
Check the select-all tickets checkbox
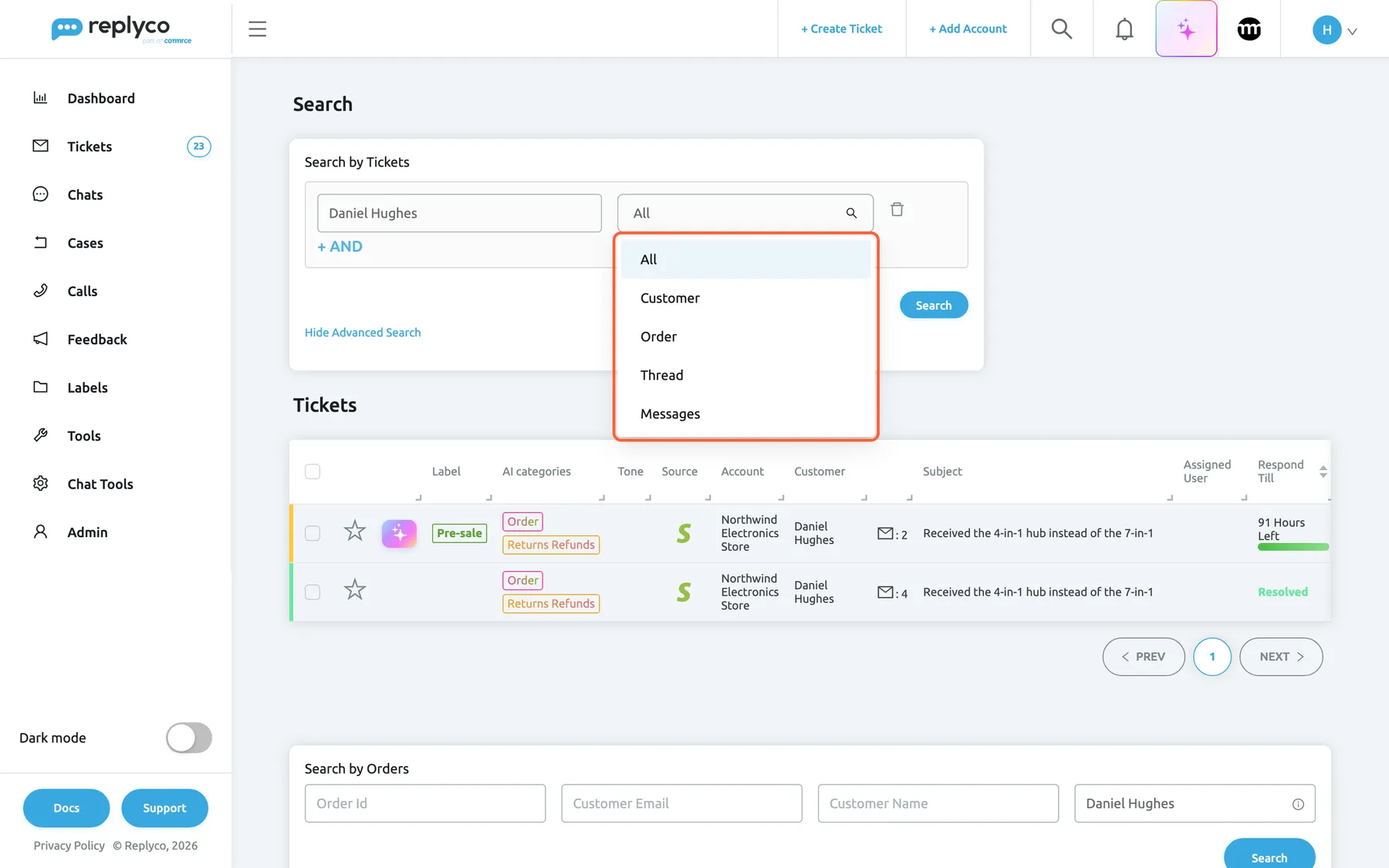(x=313, y=471)
